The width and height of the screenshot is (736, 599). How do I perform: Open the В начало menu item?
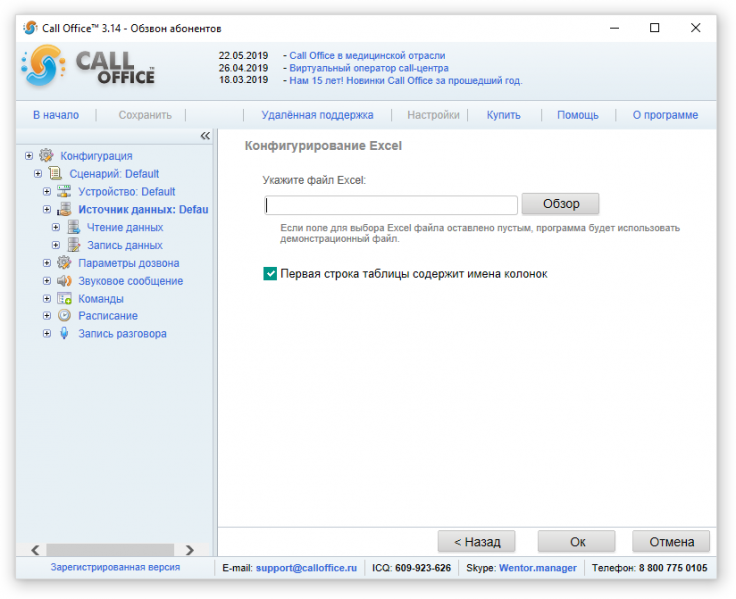point(56,115)
